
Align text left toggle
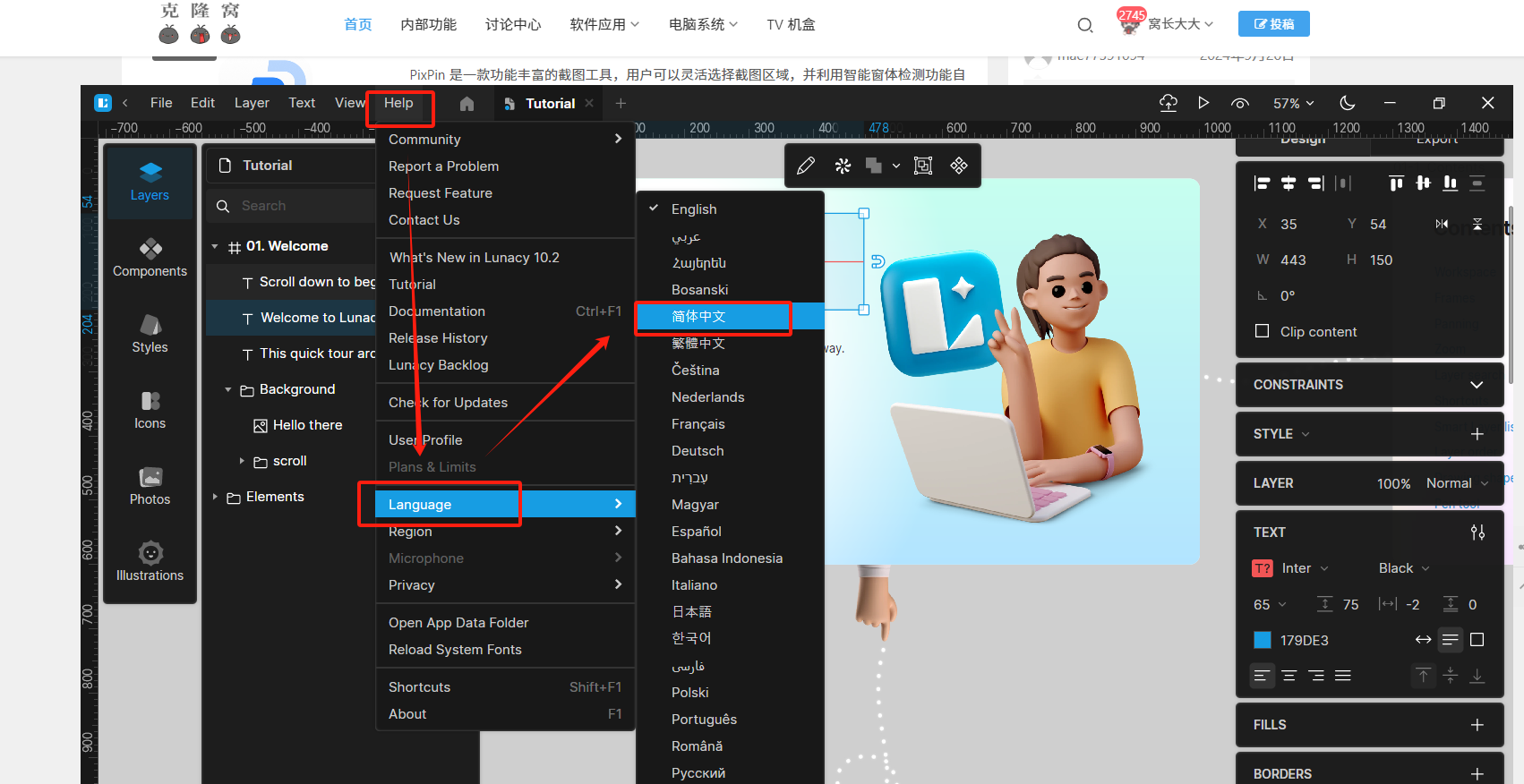point(1262,676)
